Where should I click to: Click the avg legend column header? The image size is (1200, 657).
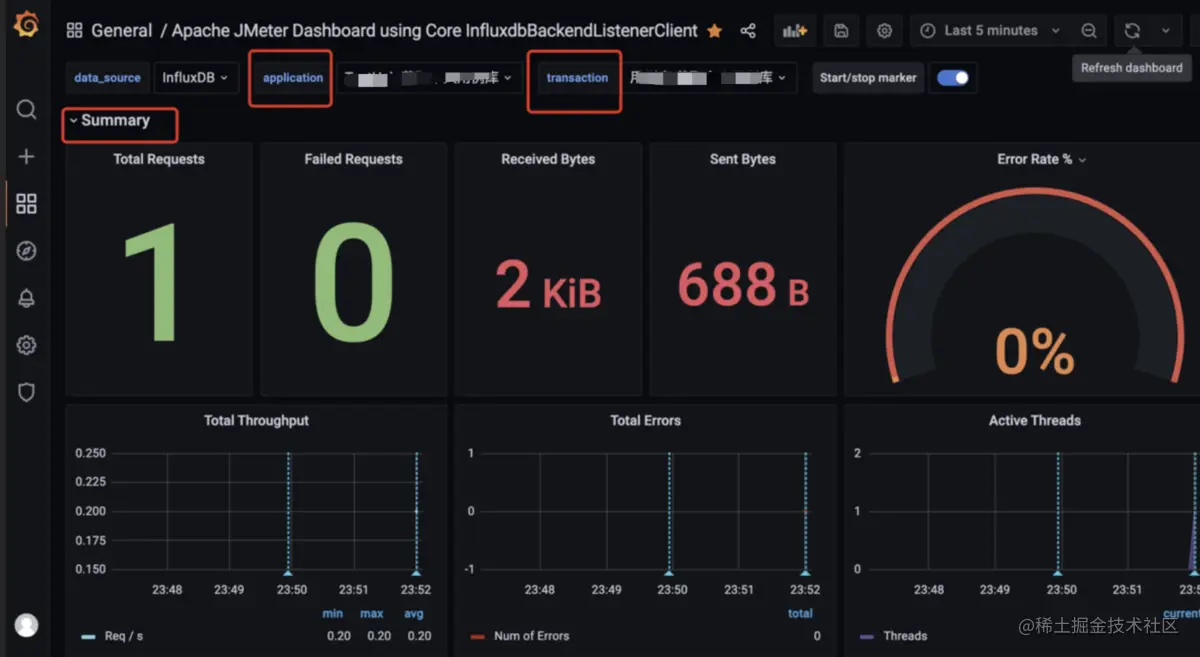click(414, 614)
